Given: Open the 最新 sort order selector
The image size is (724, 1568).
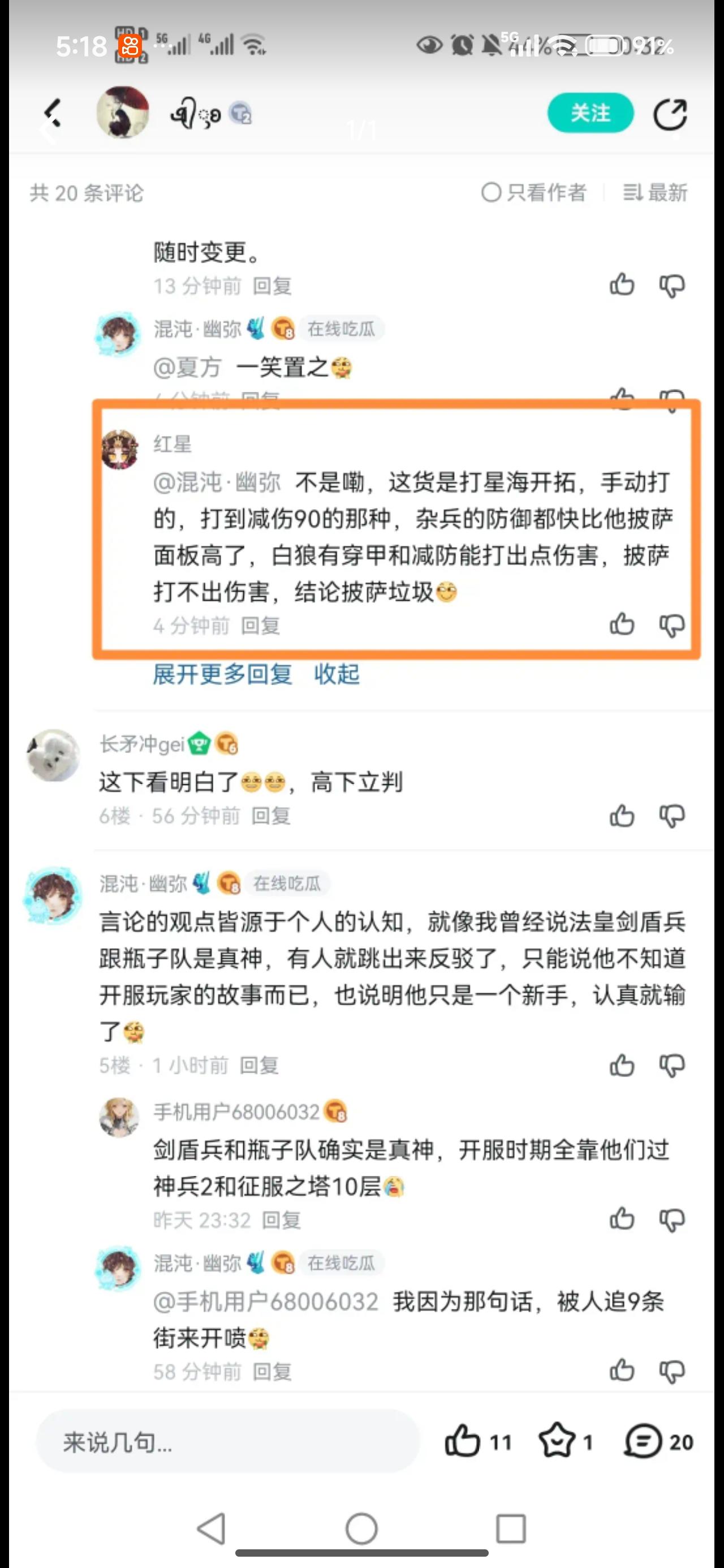Looking at the screenshot, I should pos(654,192).
